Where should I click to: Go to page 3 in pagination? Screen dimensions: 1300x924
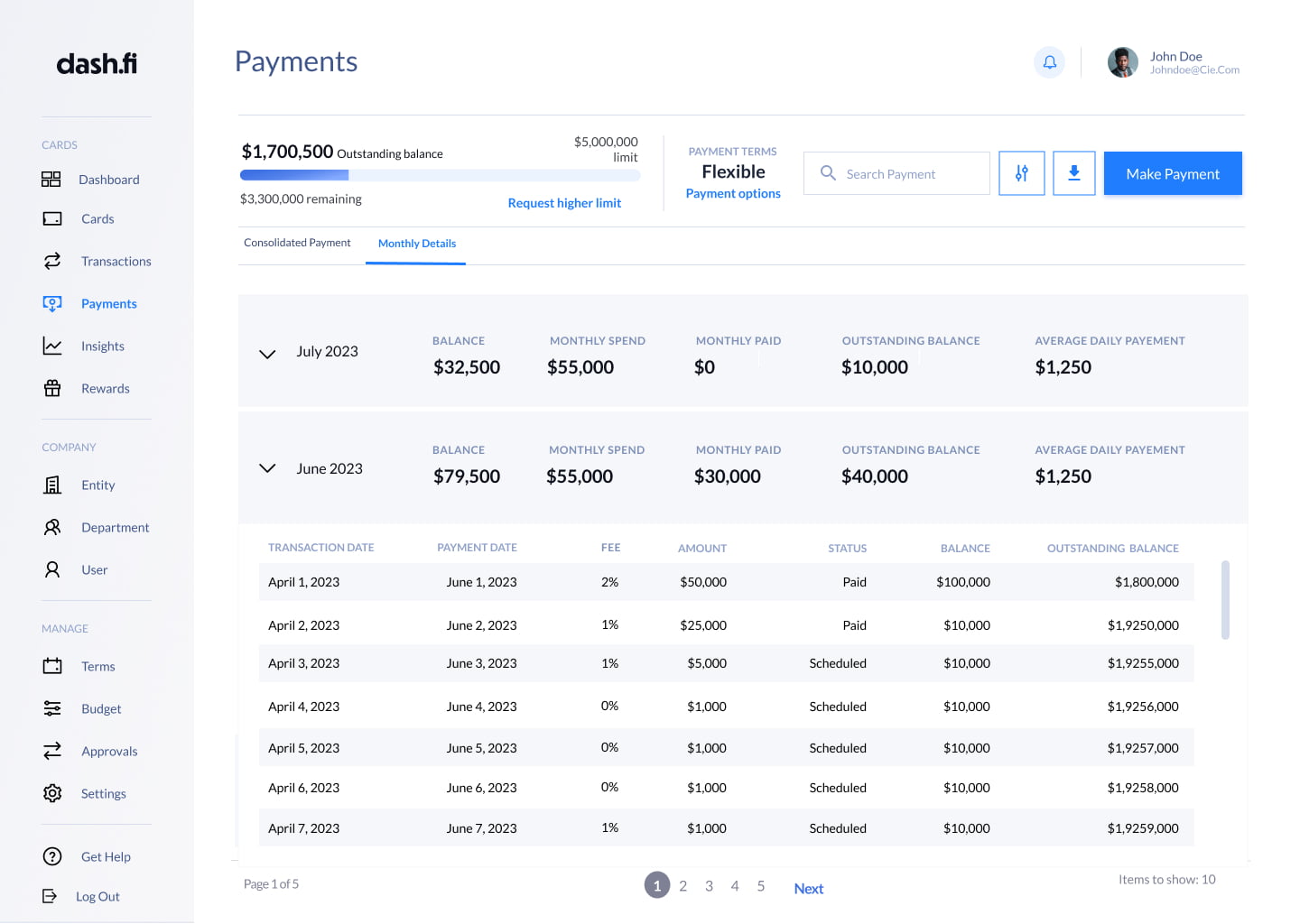pyautogui.click(x=709, y=886)
